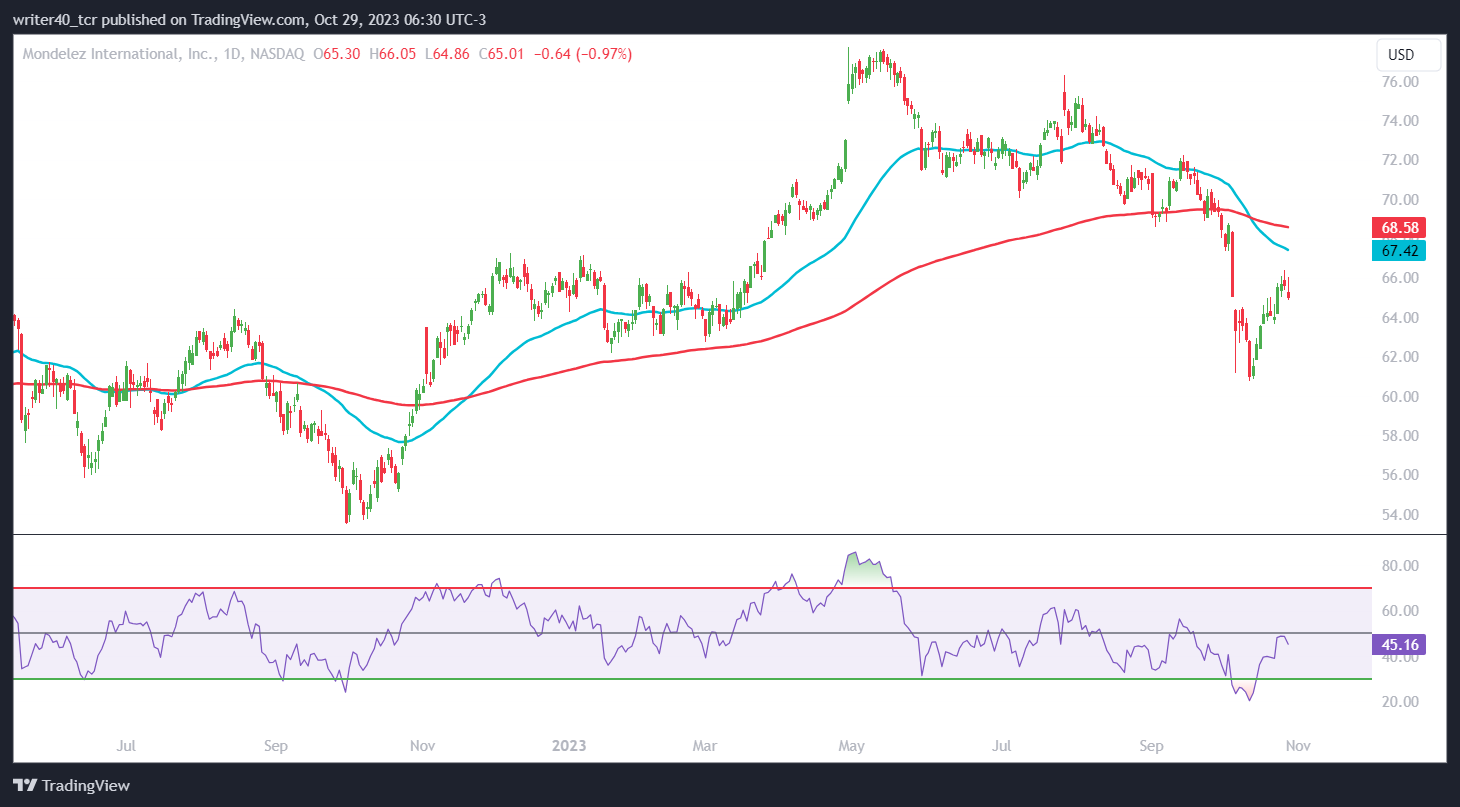Click the NASDAQ exchange text

(x=278, y=54)
